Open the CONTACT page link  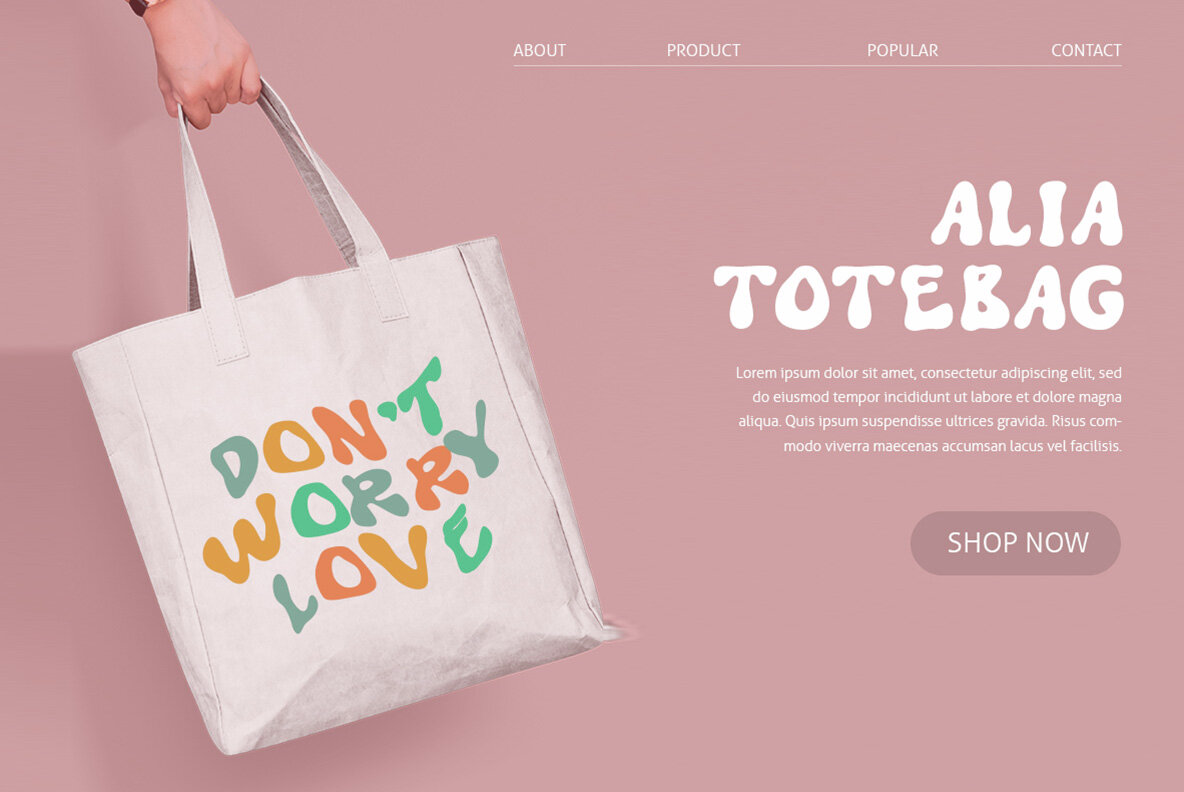tap(1086, 51)
